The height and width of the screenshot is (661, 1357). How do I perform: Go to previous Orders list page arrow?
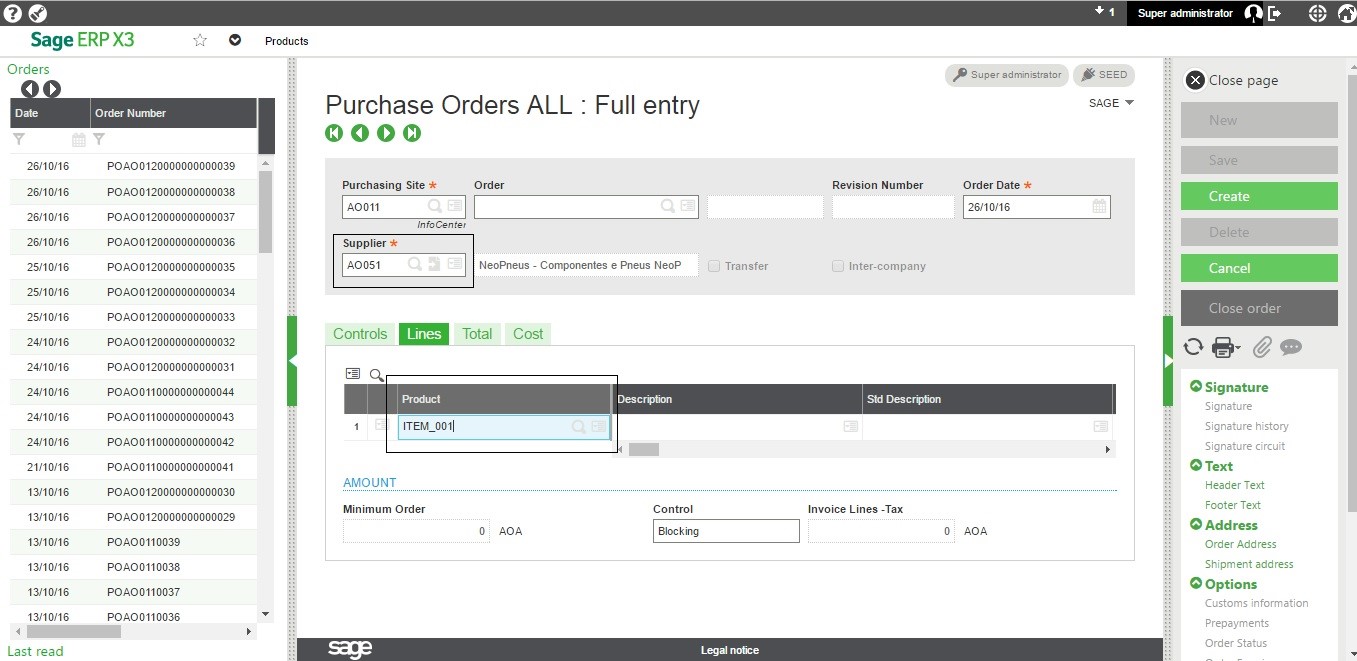coord(30,88)
